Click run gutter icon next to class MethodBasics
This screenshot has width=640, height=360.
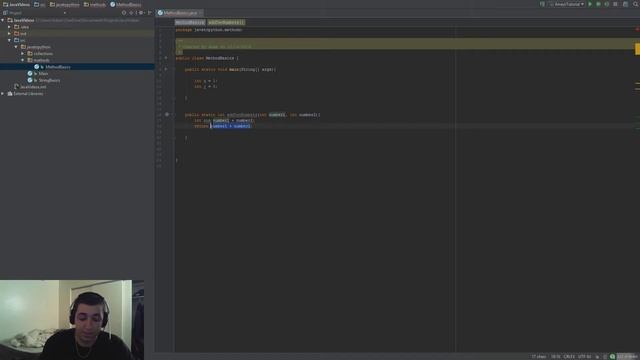pyautogui.click(x=166, y=58)
